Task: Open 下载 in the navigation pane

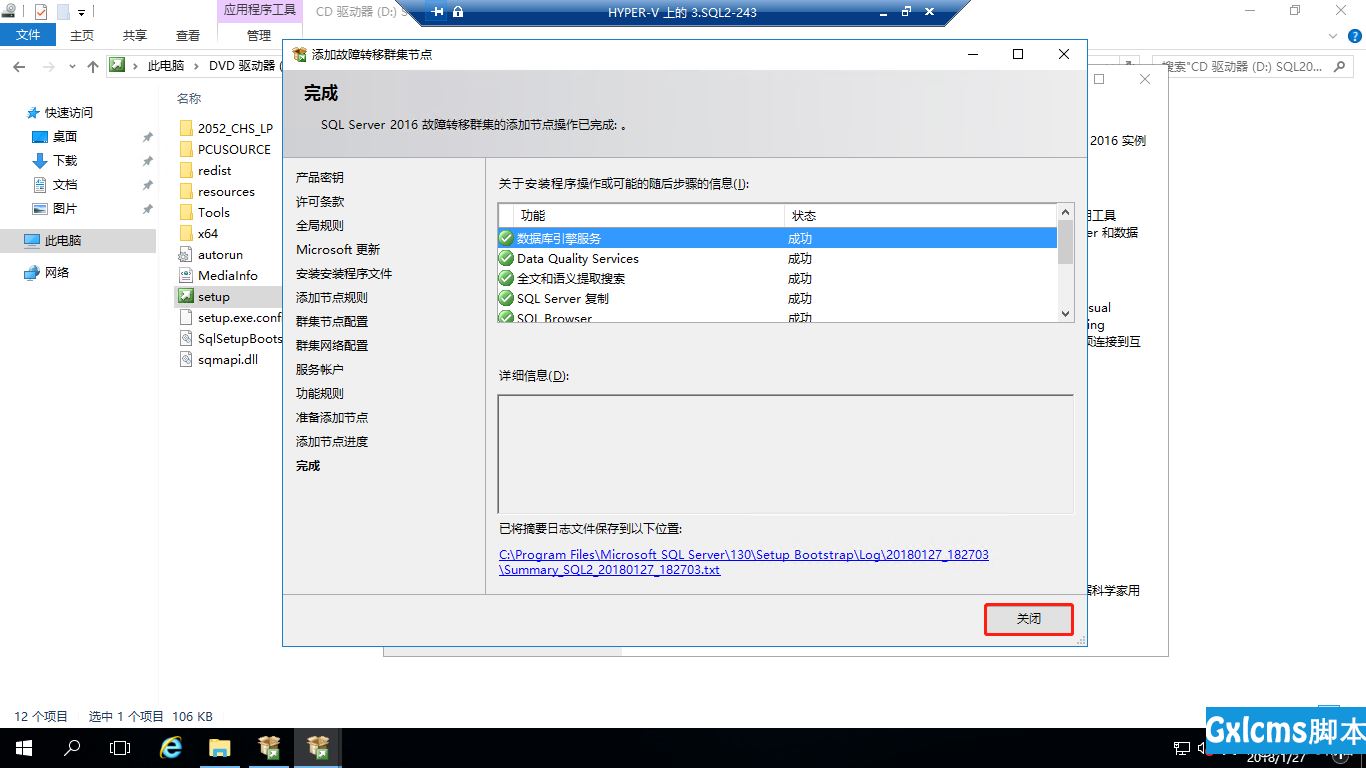Action: click(x=64, y=161)
